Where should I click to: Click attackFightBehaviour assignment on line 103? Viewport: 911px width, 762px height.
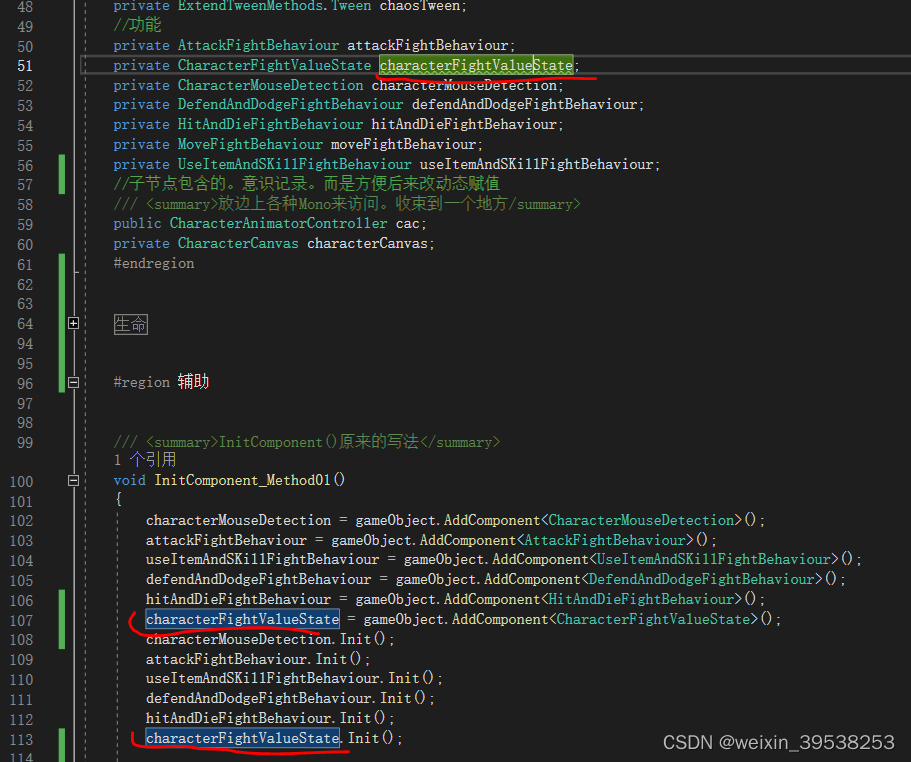[x=226, y=540]
